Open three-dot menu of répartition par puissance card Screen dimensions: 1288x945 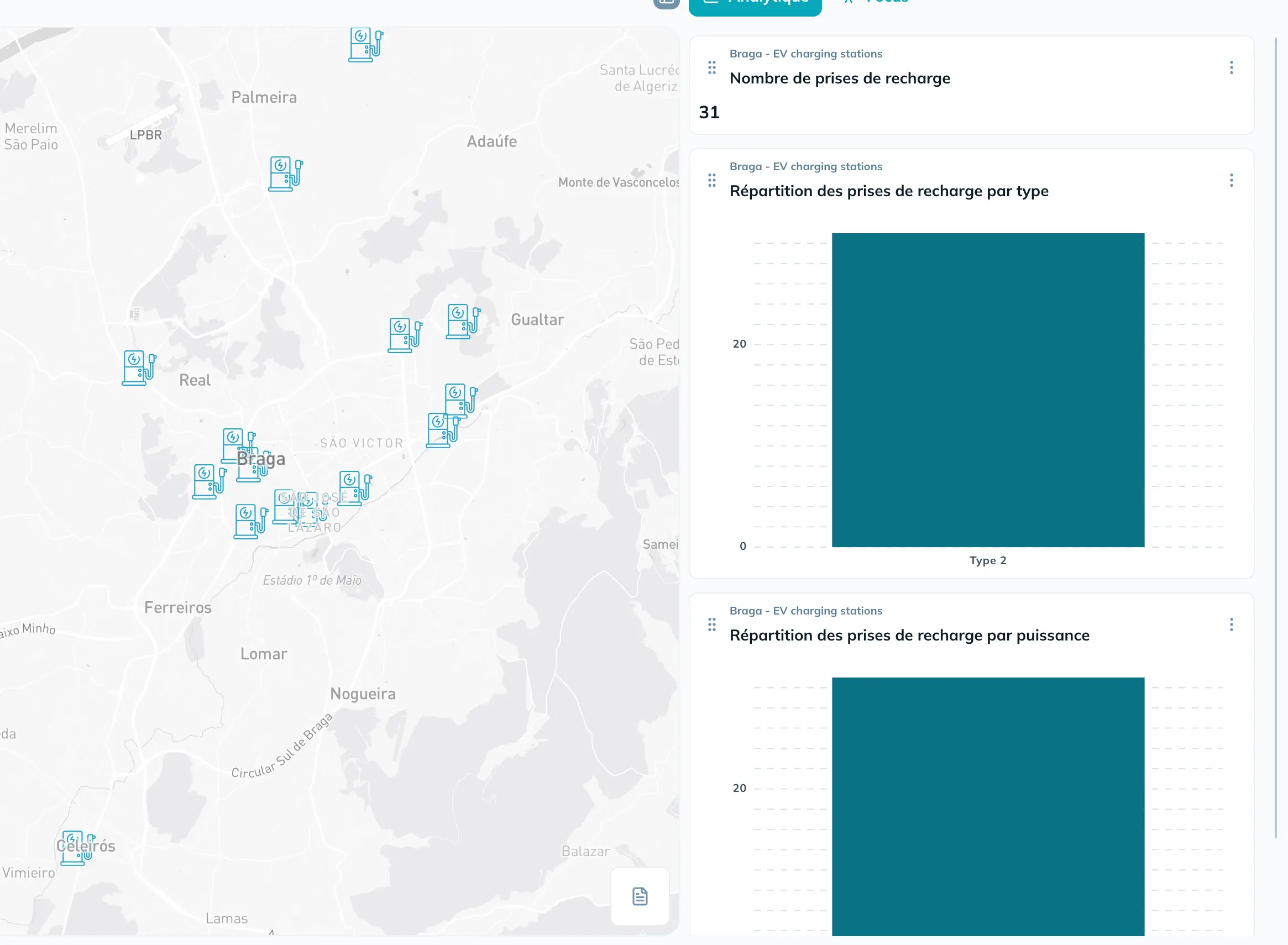1231,624
